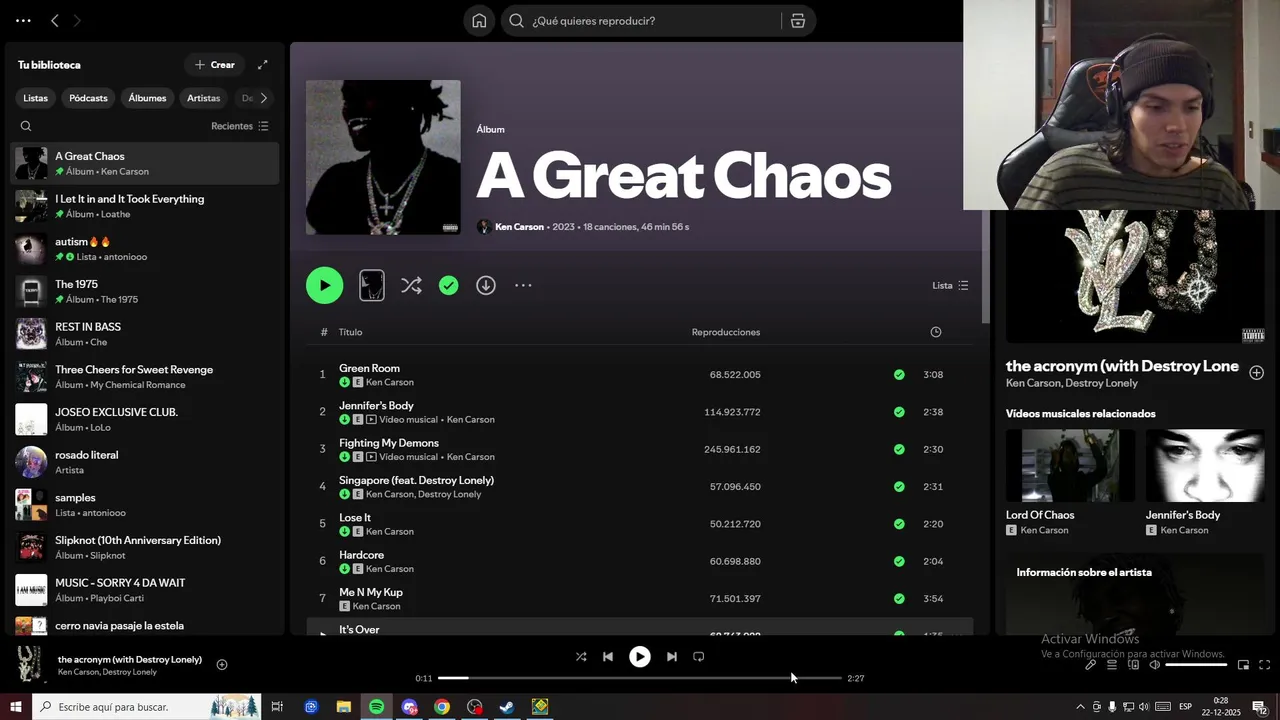
Task: Skip to previous track
Action: [608, 657]
